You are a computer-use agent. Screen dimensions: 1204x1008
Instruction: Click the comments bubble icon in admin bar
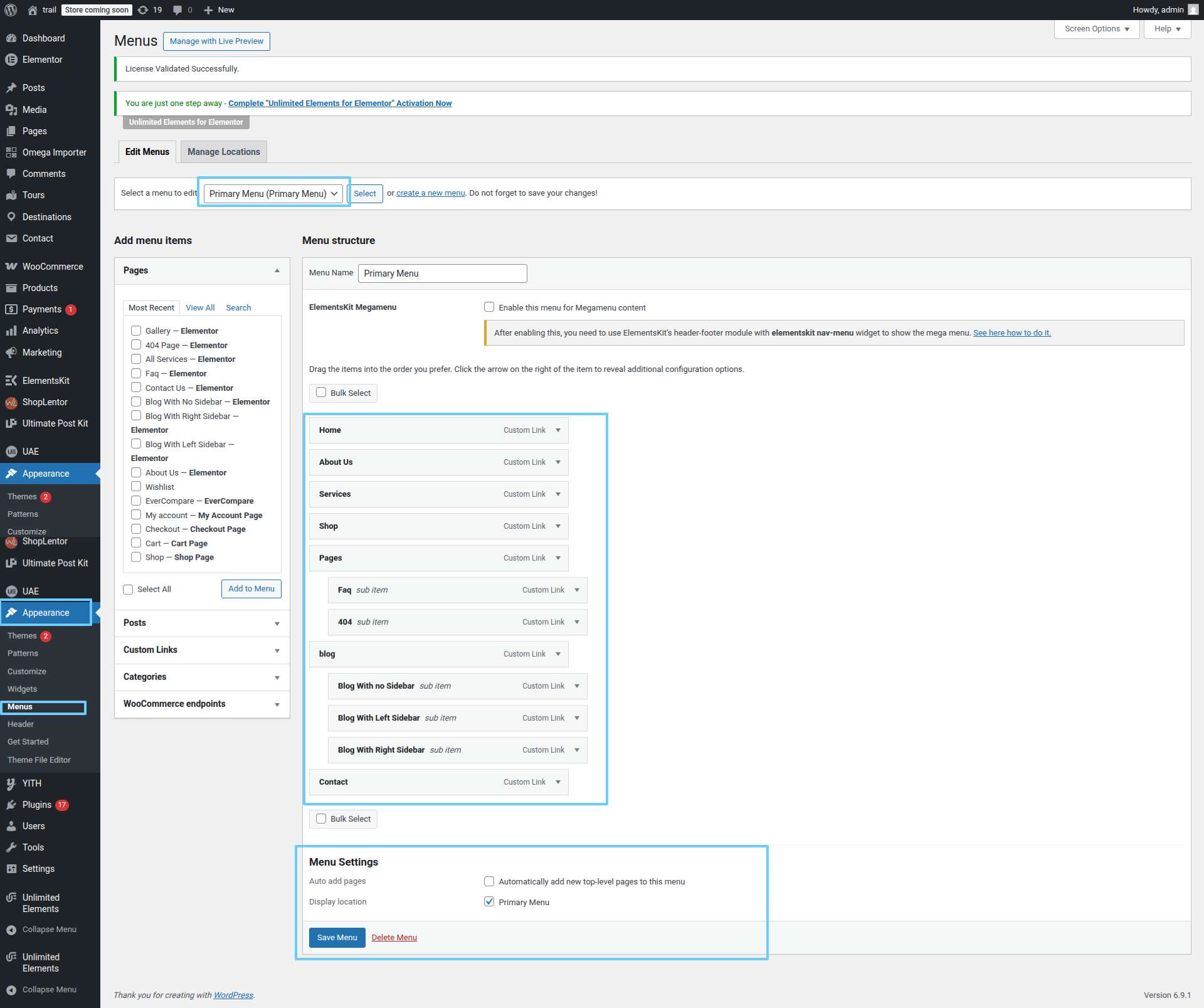pos(178,9)
